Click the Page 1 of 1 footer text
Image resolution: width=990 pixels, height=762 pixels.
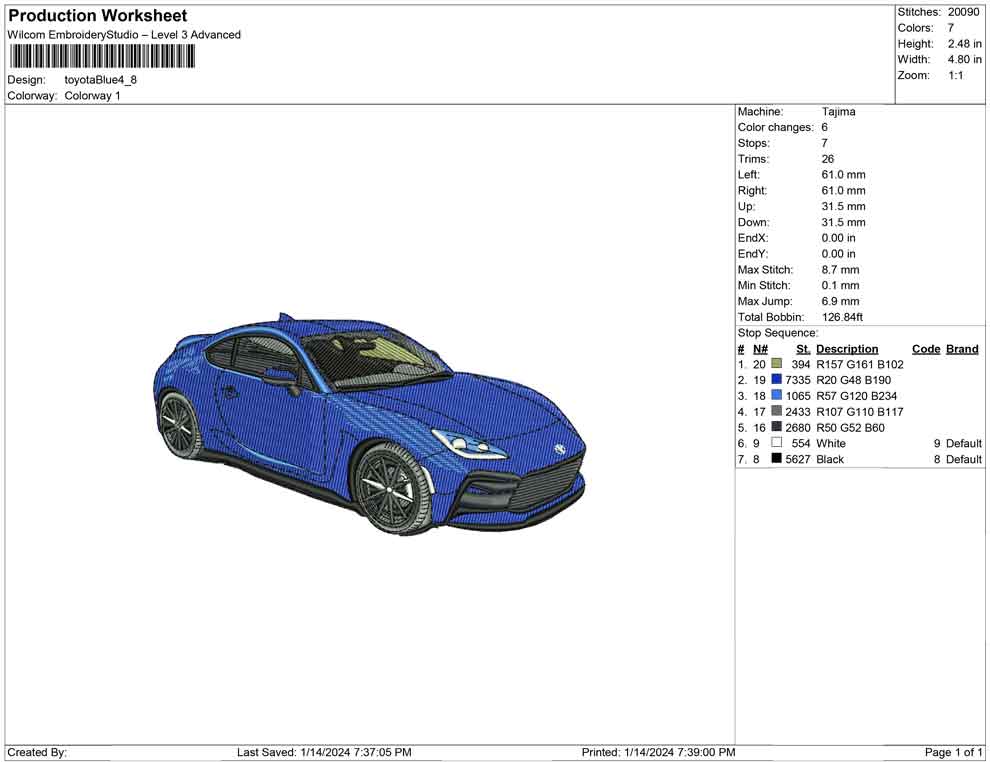[x=953, y=752]
